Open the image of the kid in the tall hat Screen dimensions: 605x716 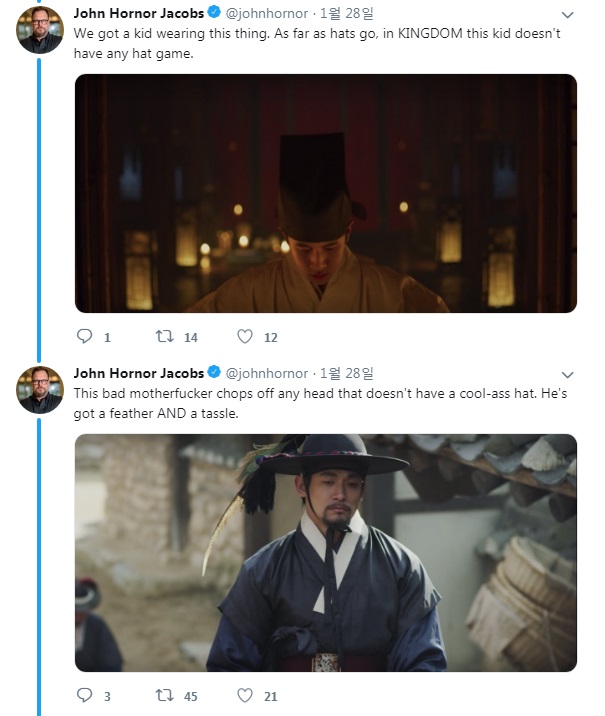click(x=326, y=193)
